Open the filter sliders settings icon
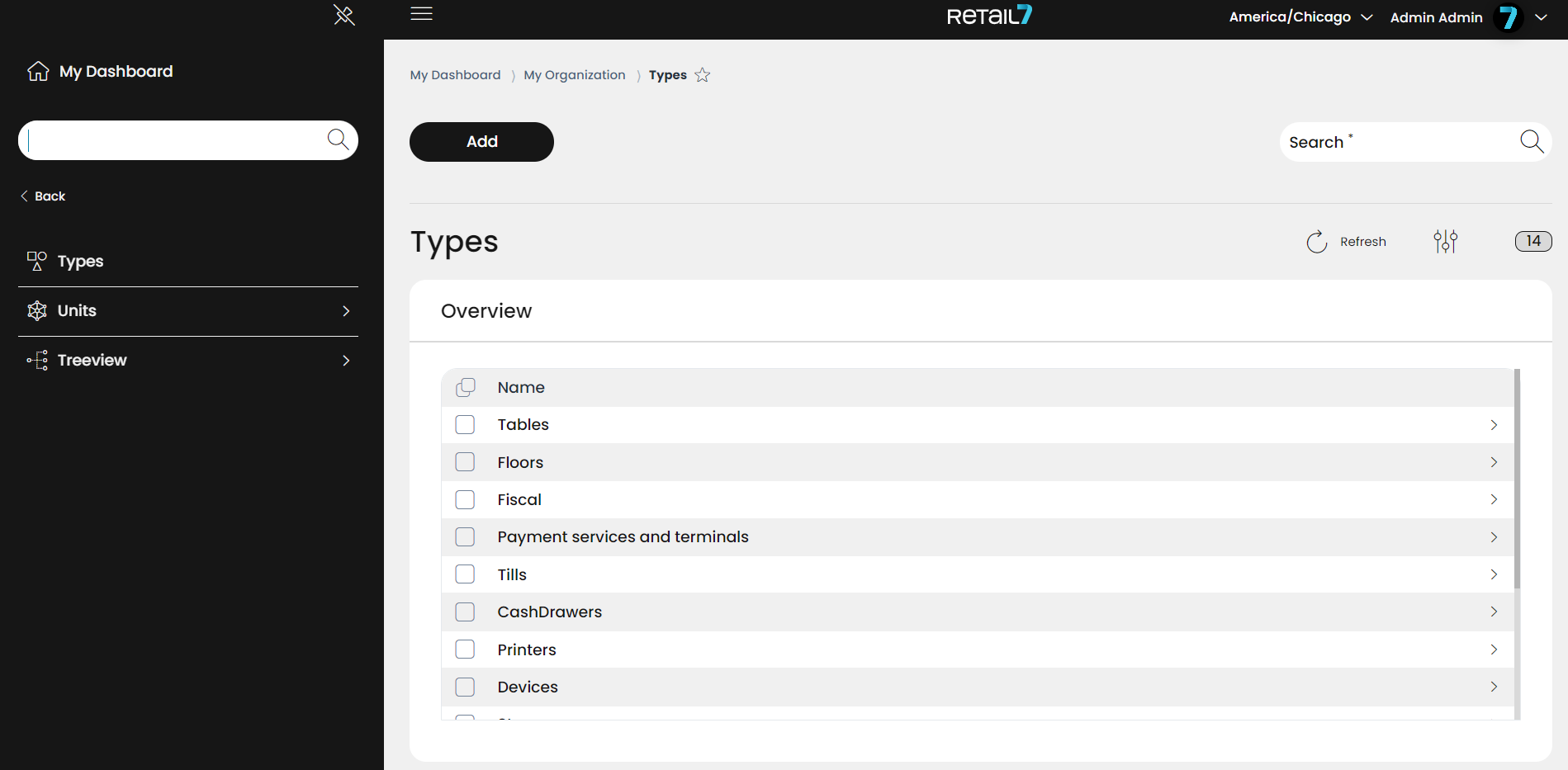 coord(1446,241)
